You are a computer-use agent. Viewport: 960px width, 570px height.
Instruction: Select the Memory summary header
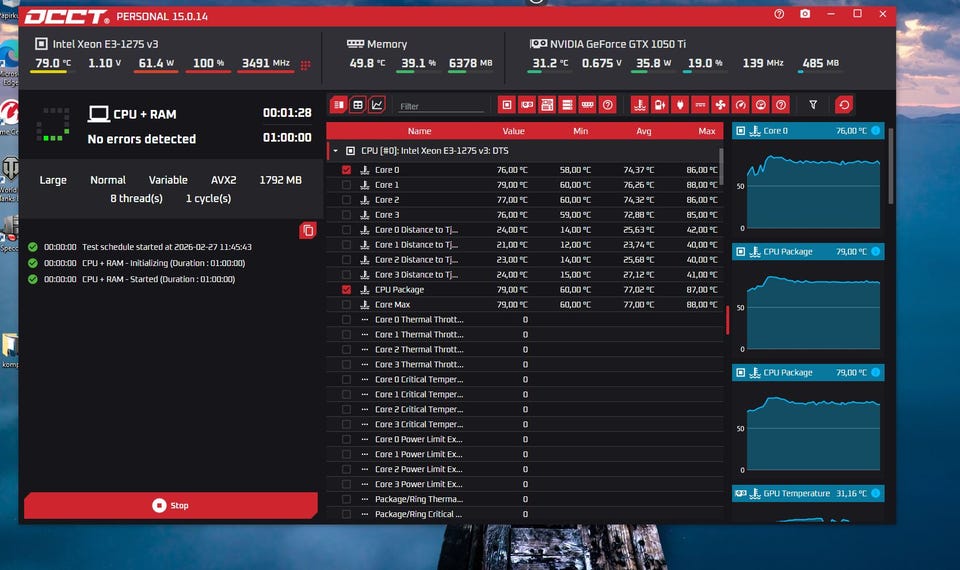coord(377,44)
